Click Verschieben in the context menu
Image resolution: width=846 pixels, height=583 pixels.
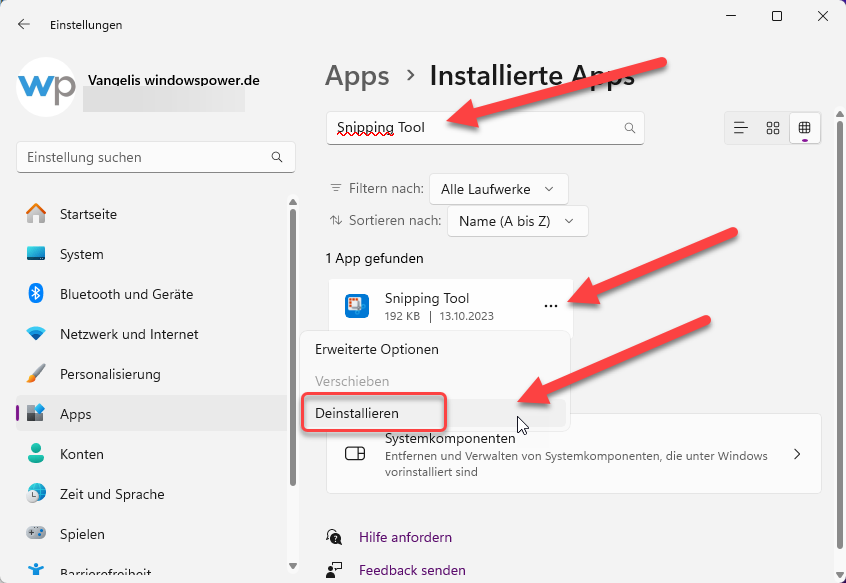[x=352, y=381]
